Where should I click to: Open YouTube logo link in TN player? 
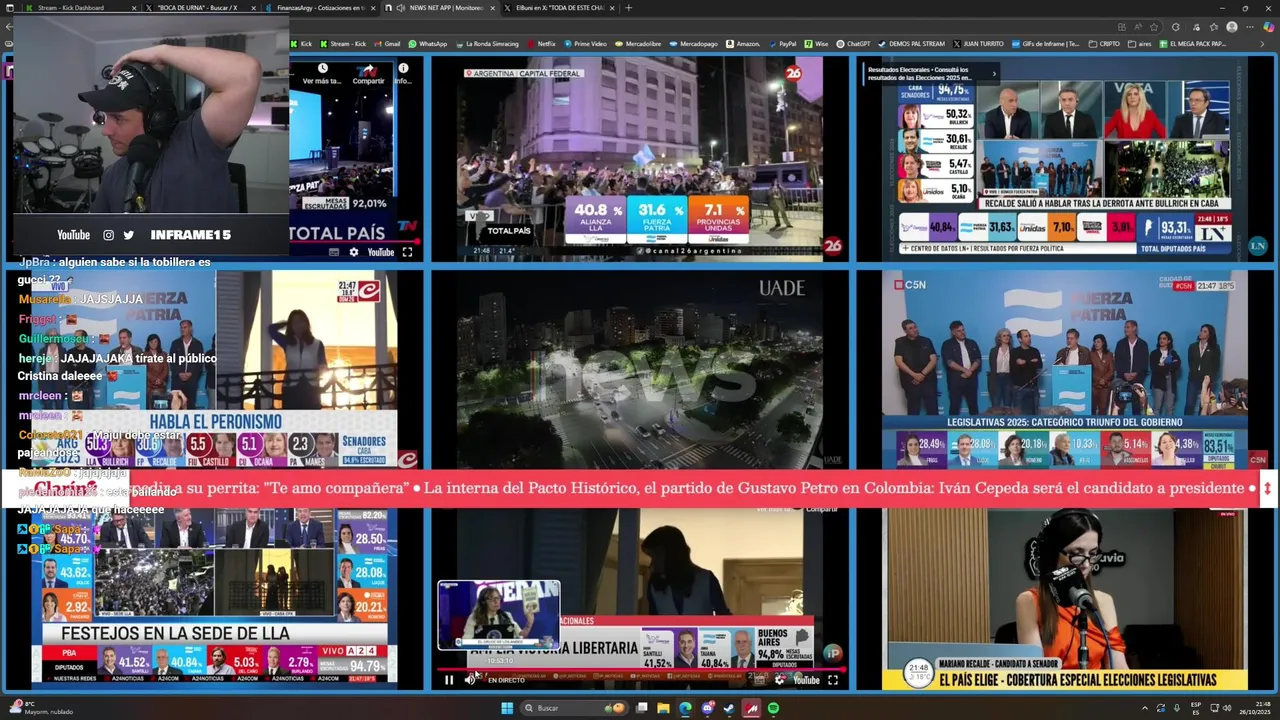(x=380, y=252)
